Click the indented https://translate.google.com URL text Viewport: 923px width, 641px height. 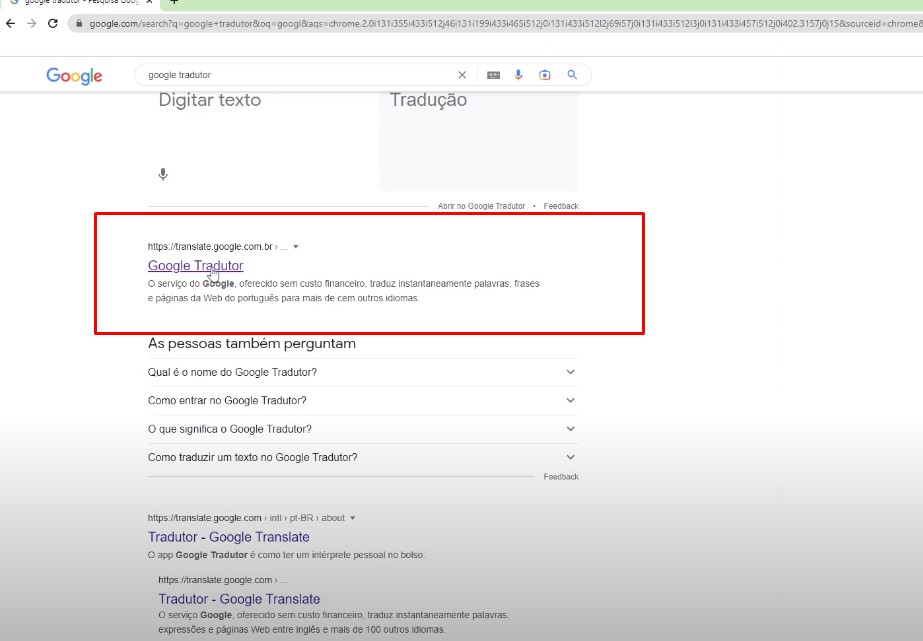tap(223, 580)
